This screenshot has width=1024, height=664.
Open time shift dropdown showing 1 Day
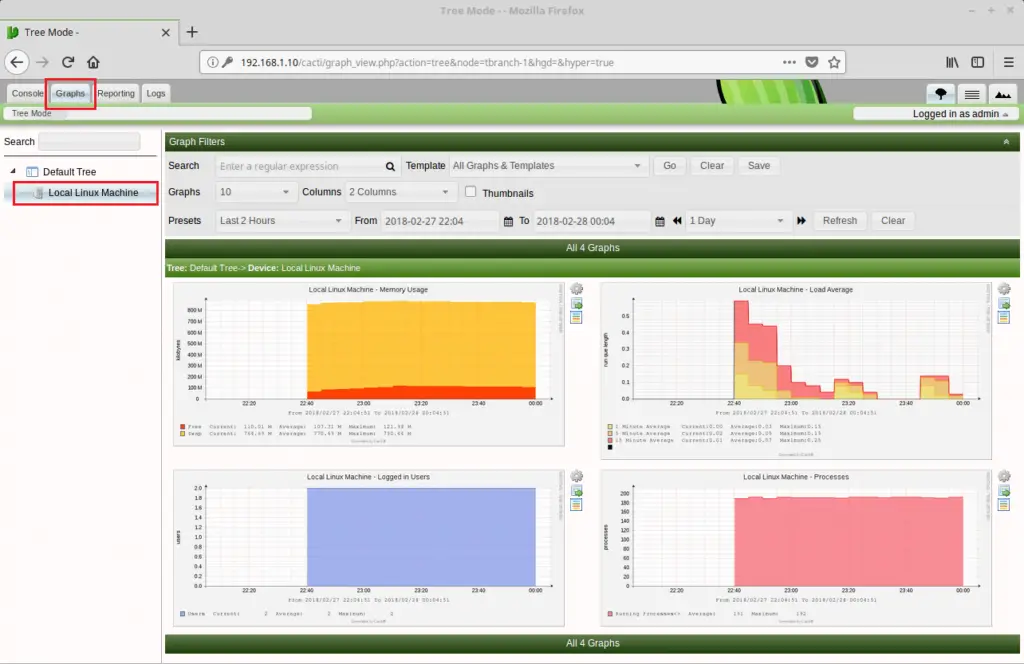click(737, 221)
